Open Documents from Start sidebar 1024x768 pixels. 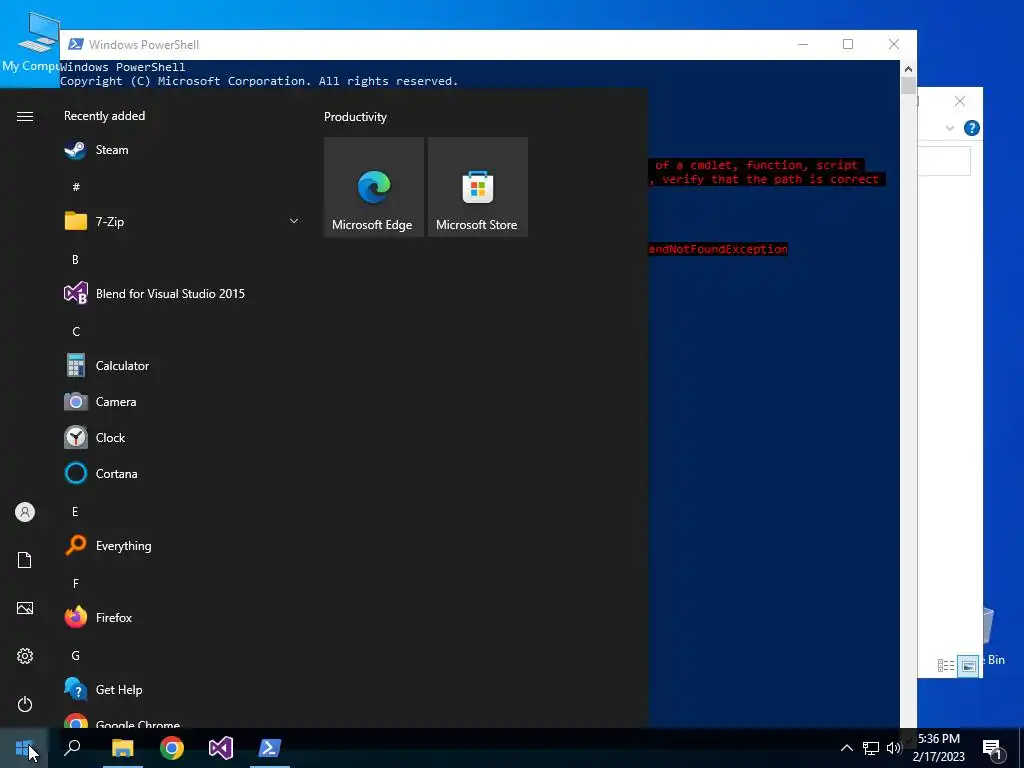(25, 560)
